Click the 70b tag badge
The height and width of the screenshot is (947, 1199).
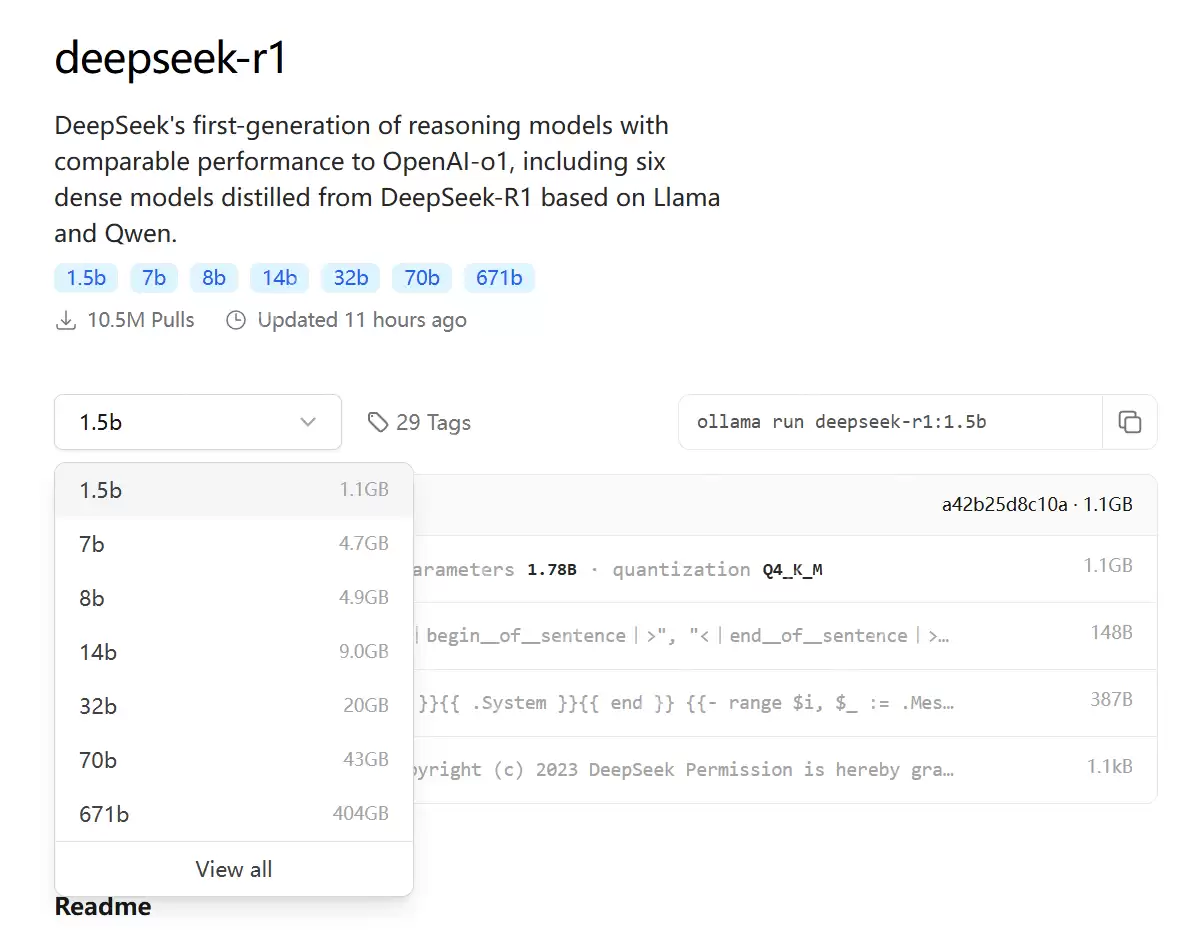[x=421, y=278]
